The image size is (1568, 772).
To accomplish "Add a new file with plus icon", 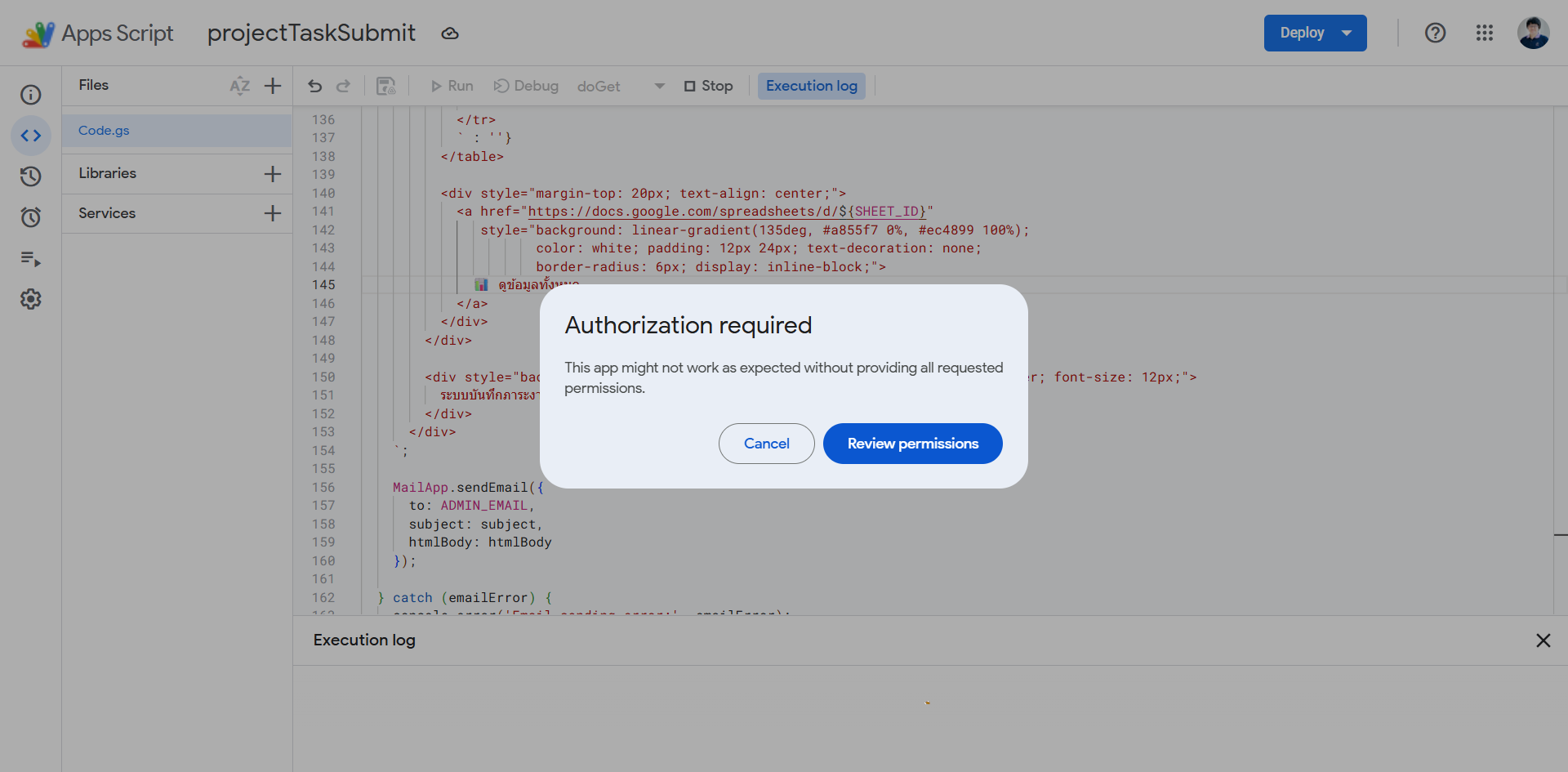I will pos(273,86).
